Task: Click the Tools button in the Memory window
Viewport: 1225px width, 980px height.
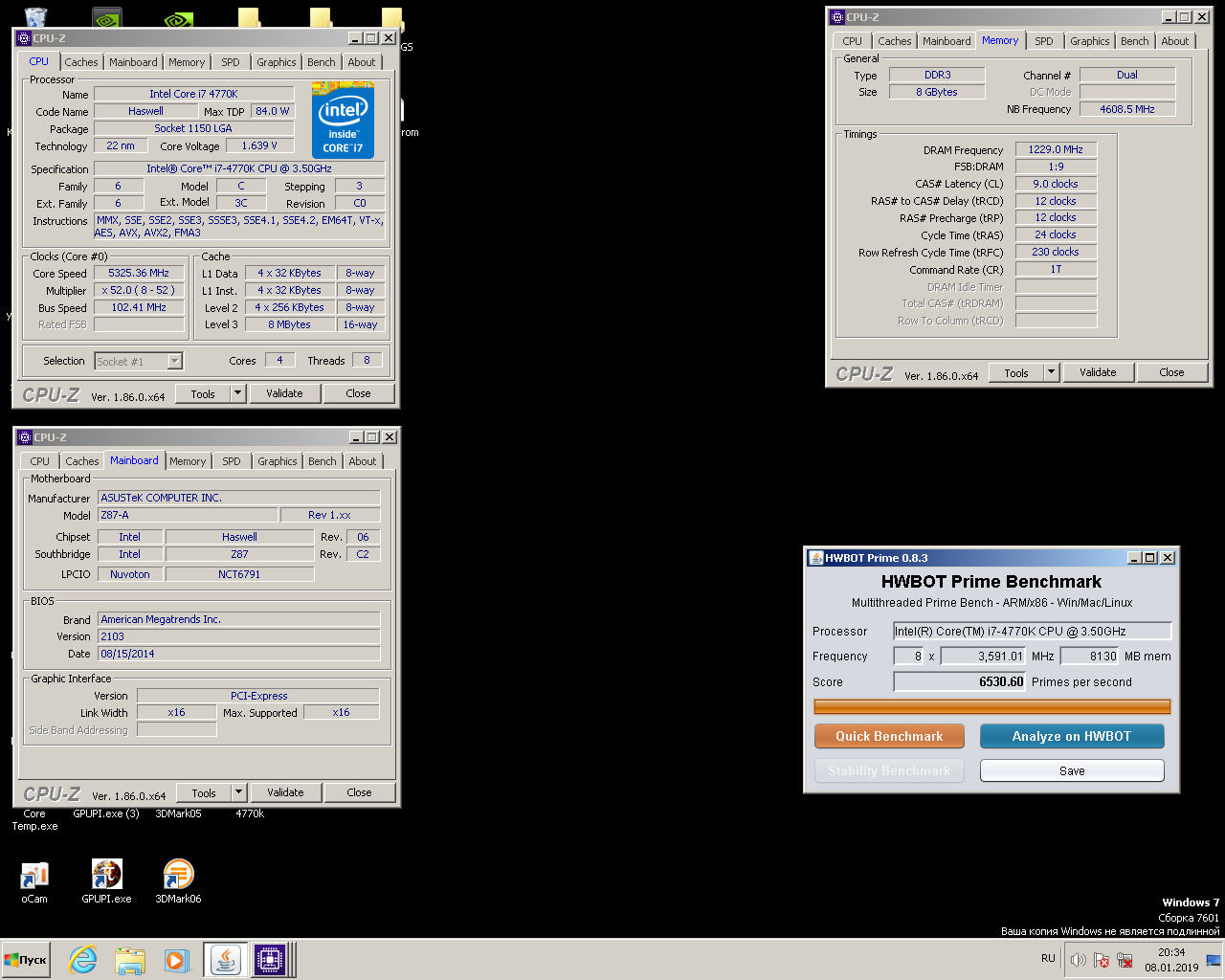Action: [1016, 372]
